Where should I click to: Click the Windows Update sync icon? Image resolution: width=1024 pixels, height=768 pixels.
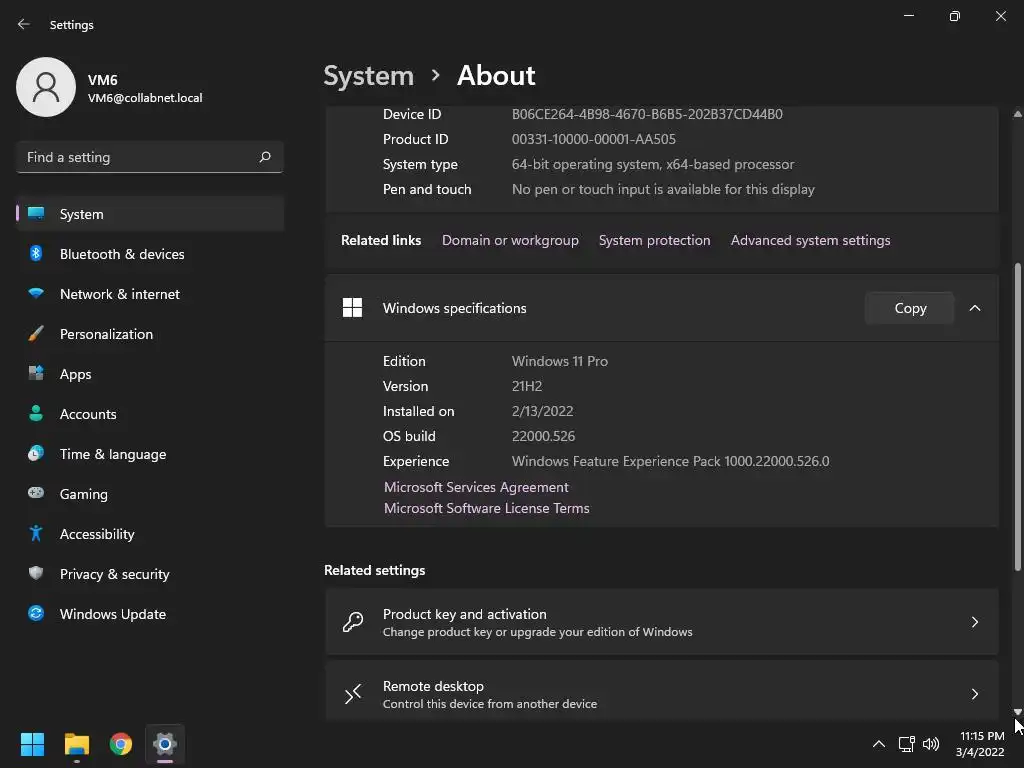pyautogui.click(x=36, y=614)
